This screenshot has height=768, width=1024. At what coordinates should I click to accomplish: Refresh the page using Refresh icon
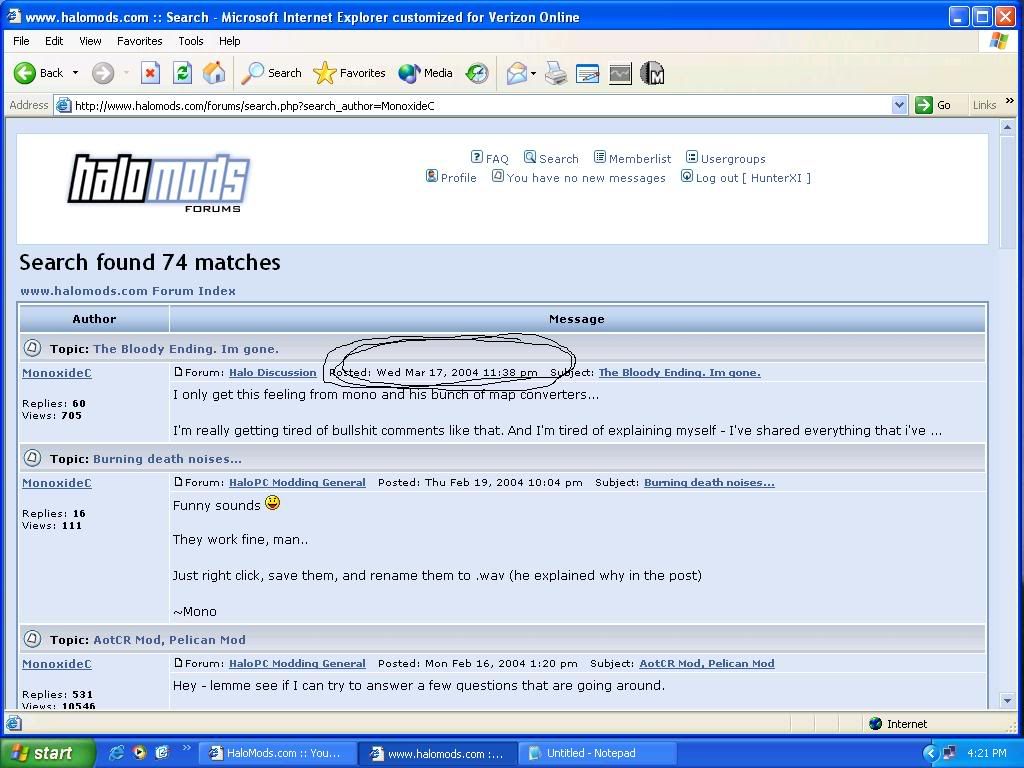point(182,73)
